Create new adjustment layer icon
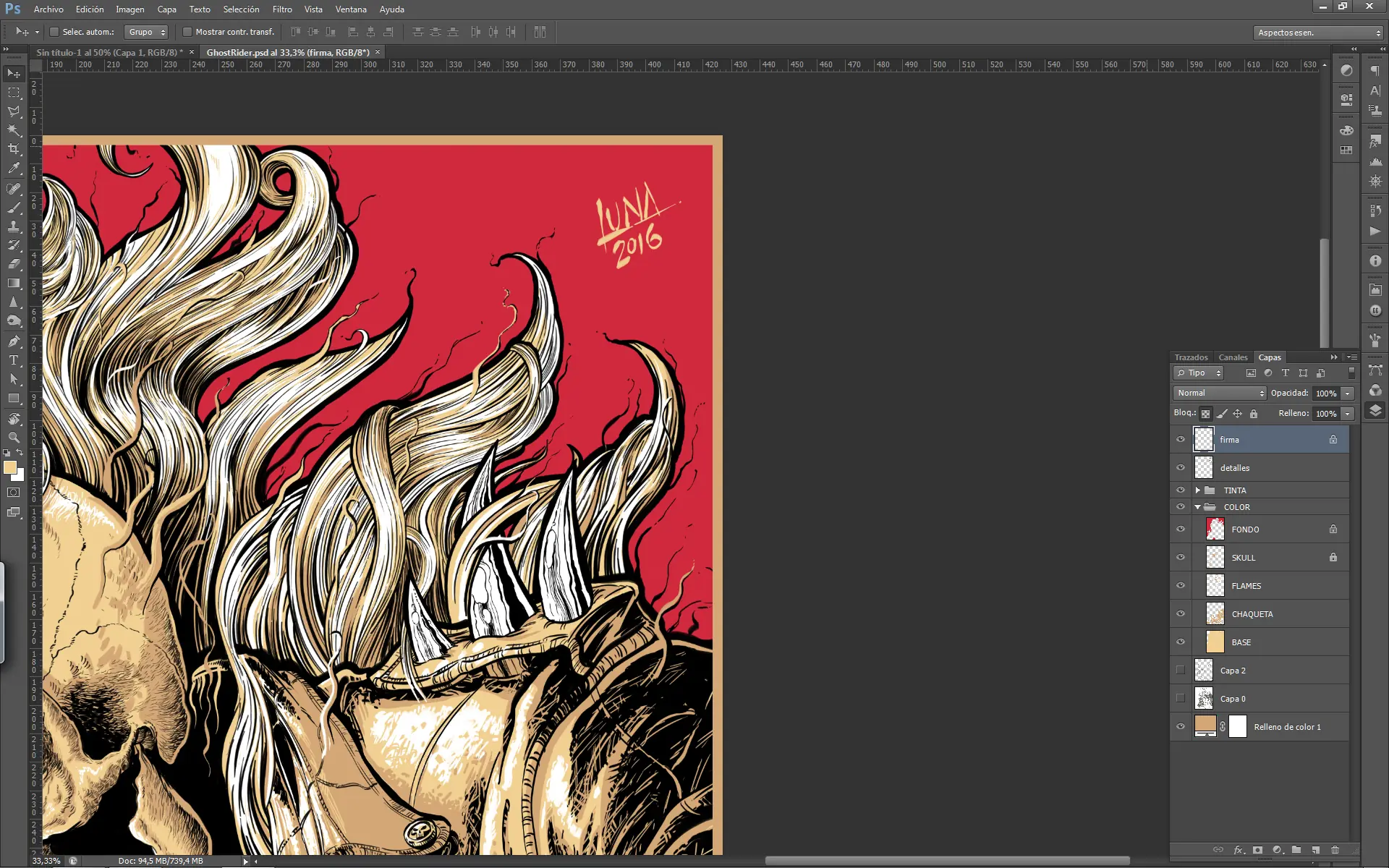The height and width of the screenshot is (868, 1389). pyautogui.click(x=1278, y=850)
